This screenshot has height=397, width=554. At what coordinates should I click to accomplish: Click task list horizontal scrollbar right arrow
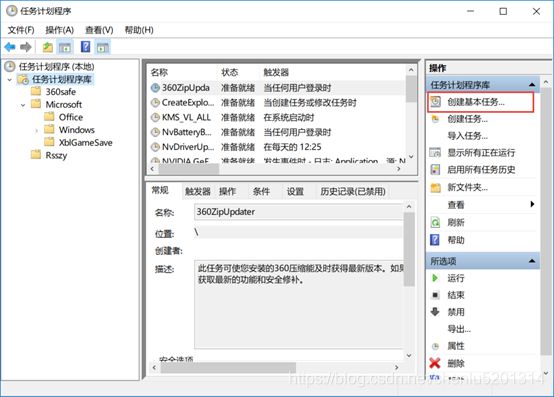click(x=399, y=169)
